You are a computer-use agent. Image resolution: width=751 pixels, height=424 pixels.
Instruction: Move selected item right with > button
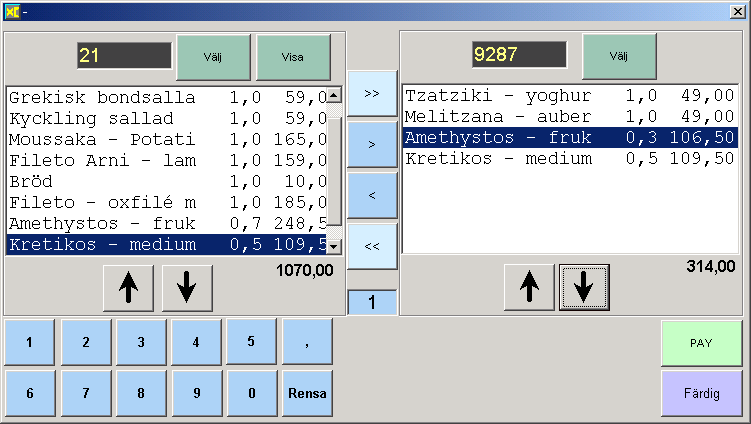tap(372, 145)
